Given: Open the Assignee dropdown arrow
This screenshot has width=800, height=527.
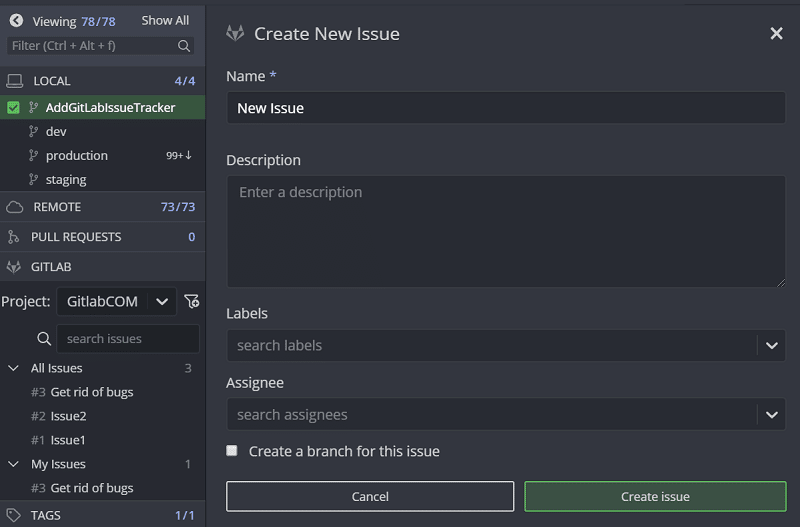Looking at the screenshot, I should pos(771,415).
